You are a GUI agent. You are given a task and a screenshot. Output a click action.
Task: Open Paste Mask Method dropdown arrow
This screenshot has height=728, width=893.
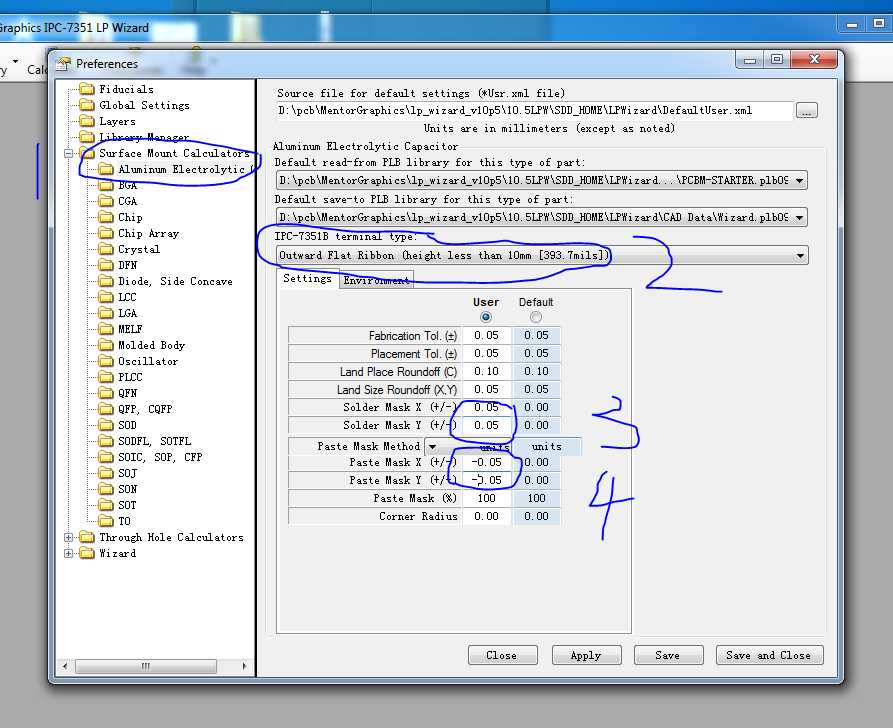[x=433, y=447]
